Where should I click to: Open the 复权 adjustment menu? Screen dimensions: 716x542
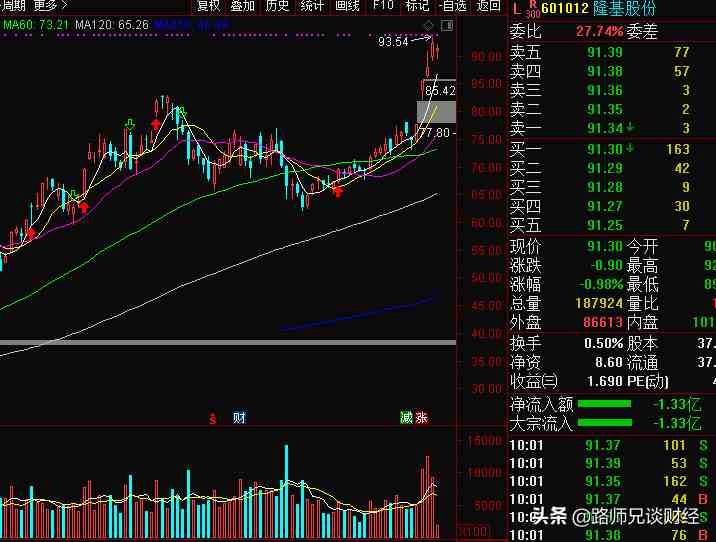209,5
